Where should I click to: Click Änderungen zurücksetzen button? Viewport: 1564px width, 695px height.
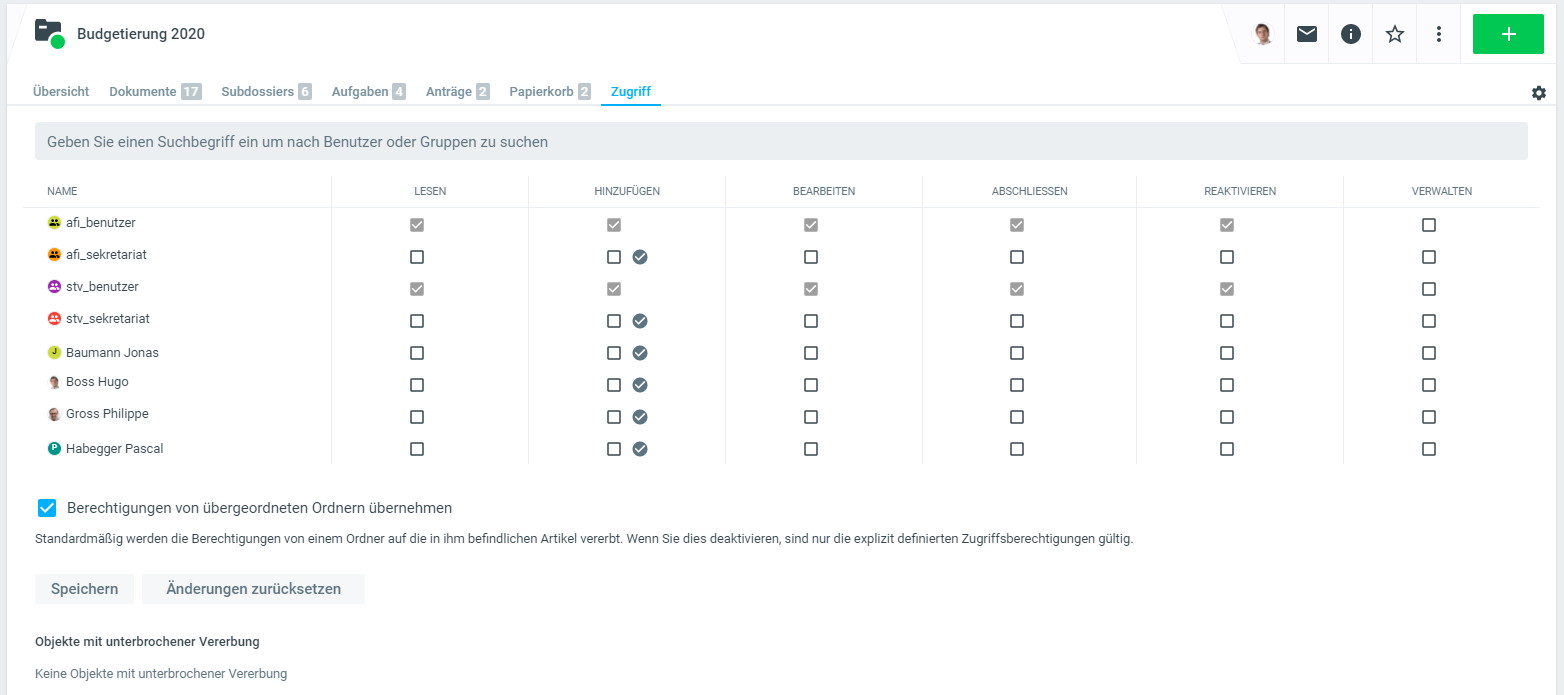coord(253,589)
